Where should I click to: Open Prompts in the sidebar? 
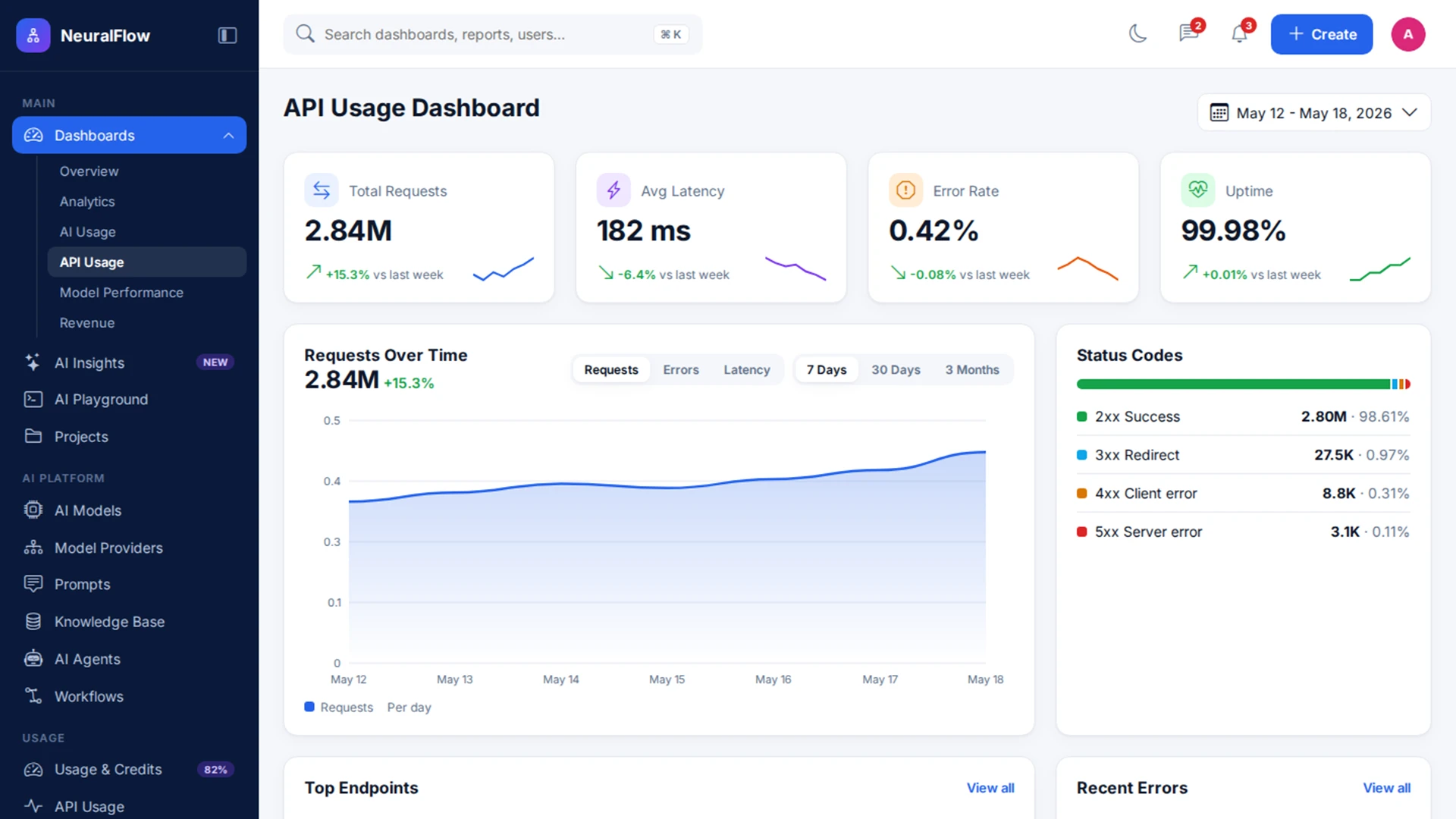pyautogui.click(x=129, y=585)
